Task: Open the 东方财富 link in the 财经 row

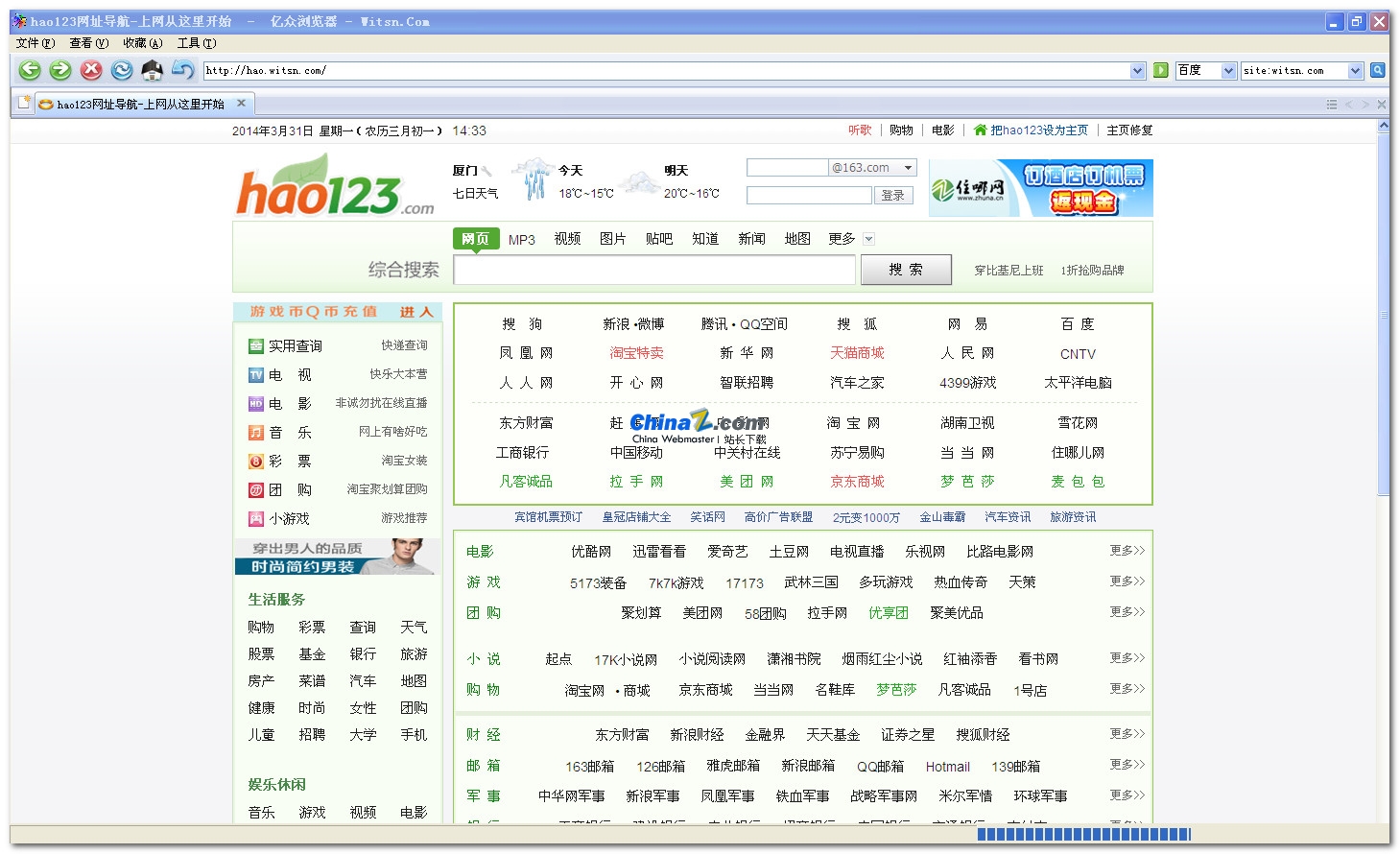Action: point(622,735)
